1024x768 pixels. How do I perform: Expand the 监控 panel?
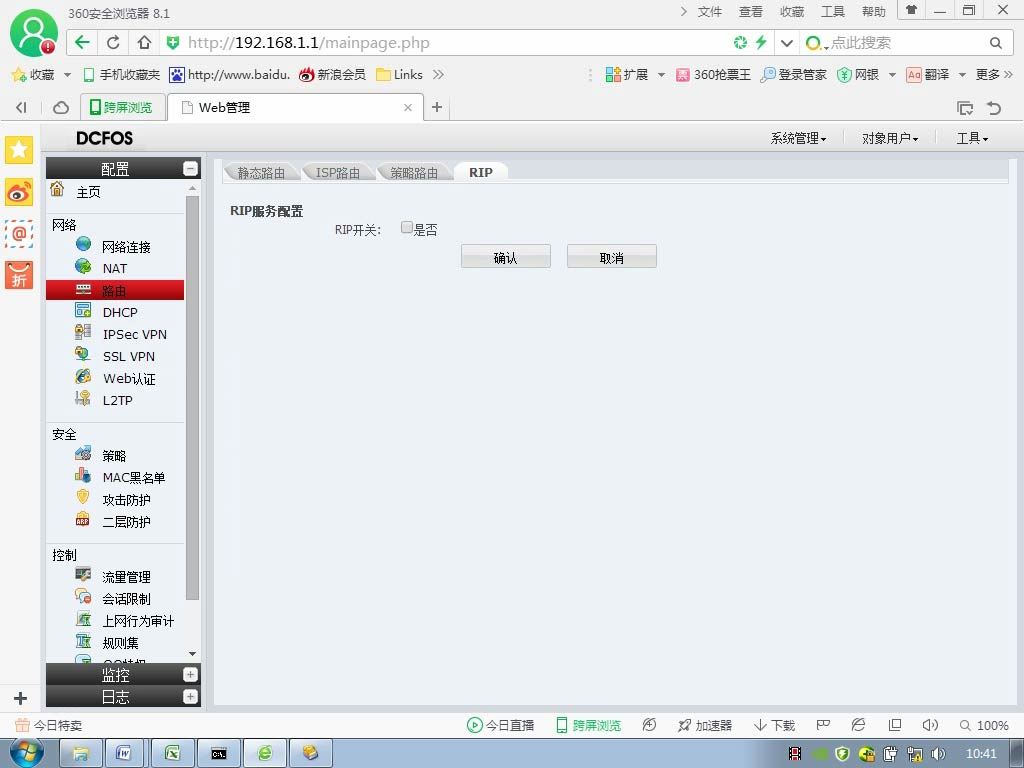click(x=190, y=675)
